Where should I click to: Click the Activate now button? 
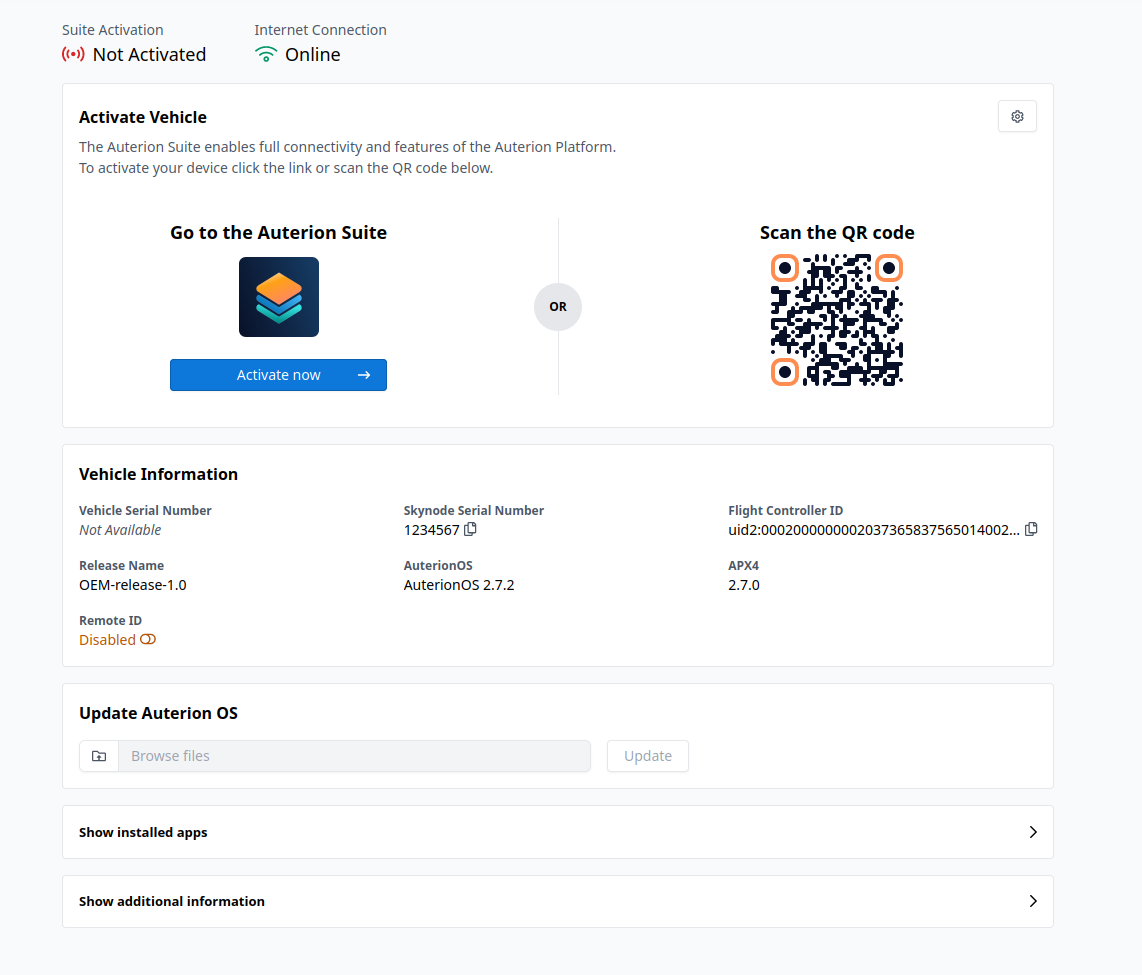pyautogui.click(x=278, y=375)
